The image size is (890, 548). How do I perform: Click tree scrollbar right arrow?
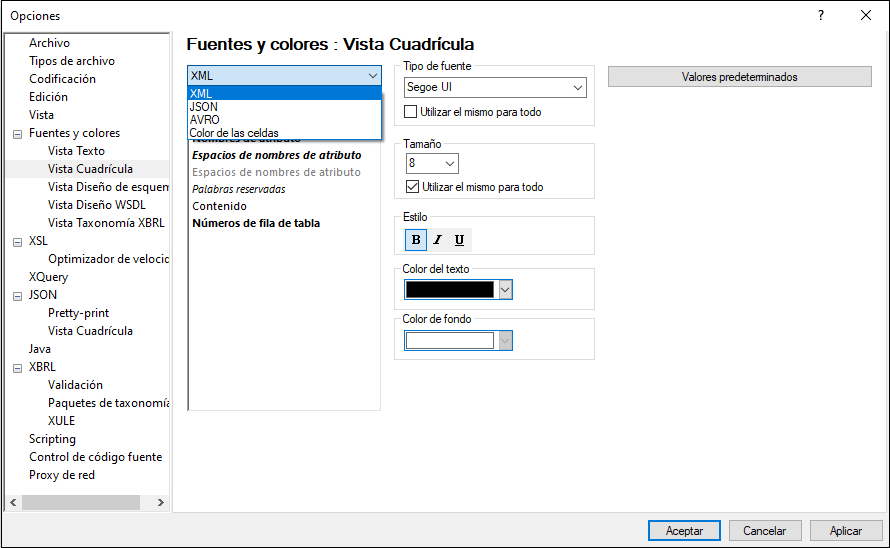tap(161, 502)
